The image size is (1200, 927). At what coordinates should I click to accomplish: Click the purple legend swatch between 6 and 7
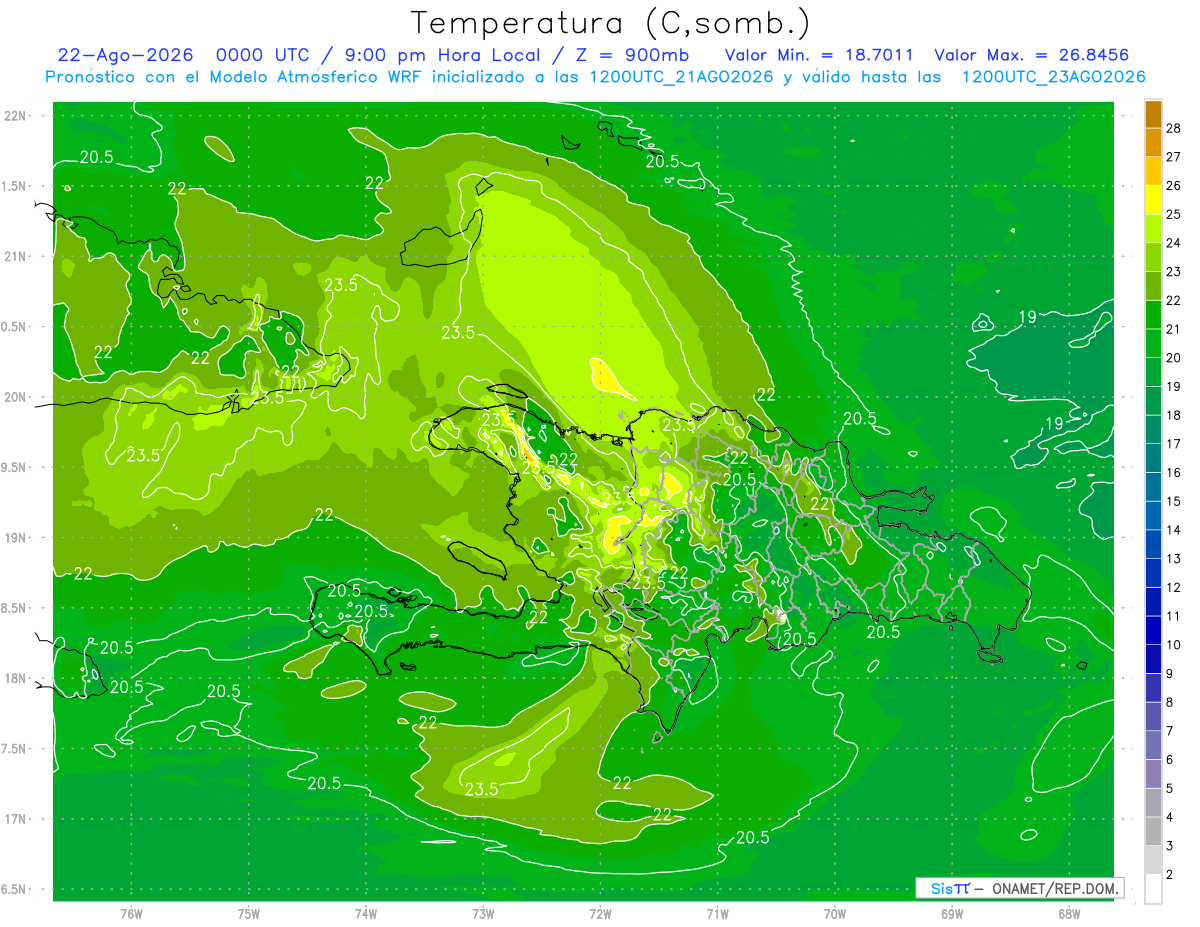pyautogui.click(x=1153, y=745)
